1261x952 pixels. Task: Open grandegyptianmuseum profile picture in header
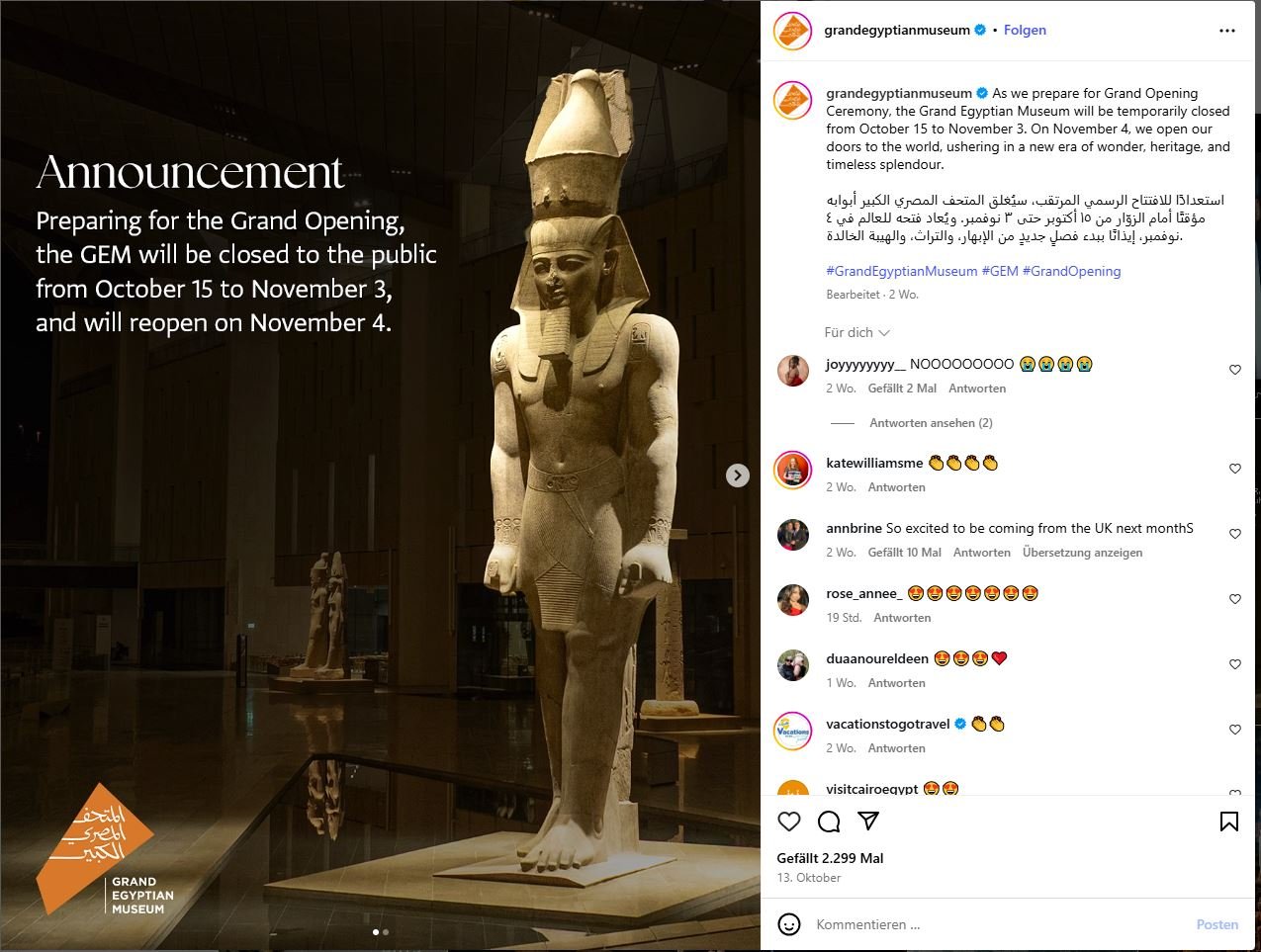pos(792,31)
